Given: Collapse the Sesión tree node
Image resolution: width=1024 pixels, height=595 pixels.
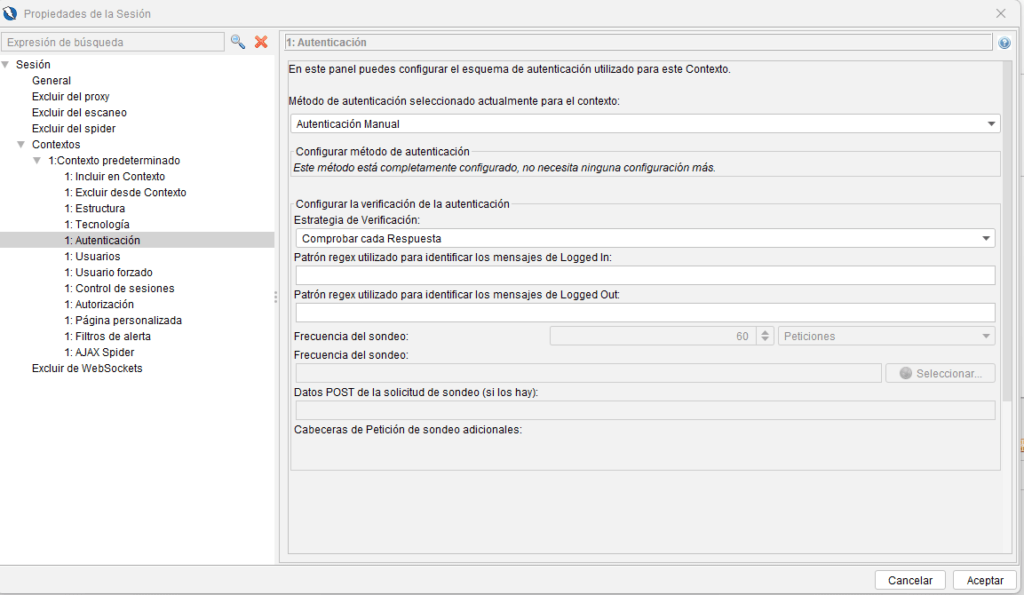Looking at the screenshot, I should point(6,65).
